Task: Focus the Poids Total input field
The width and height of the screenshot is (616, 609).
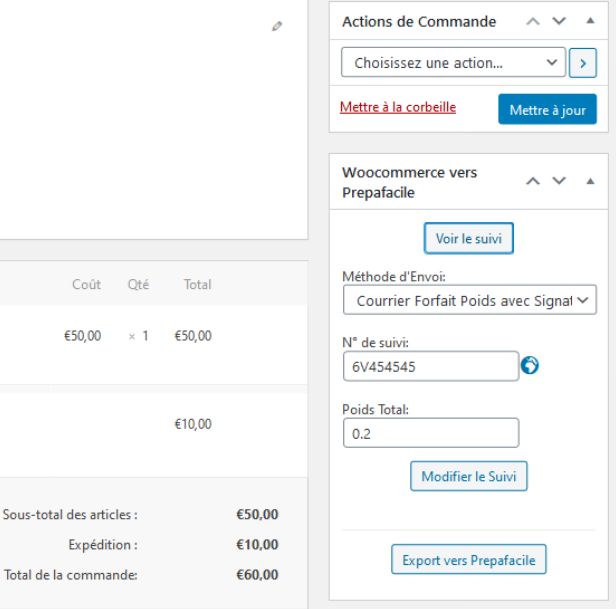Action: point(431,433)
